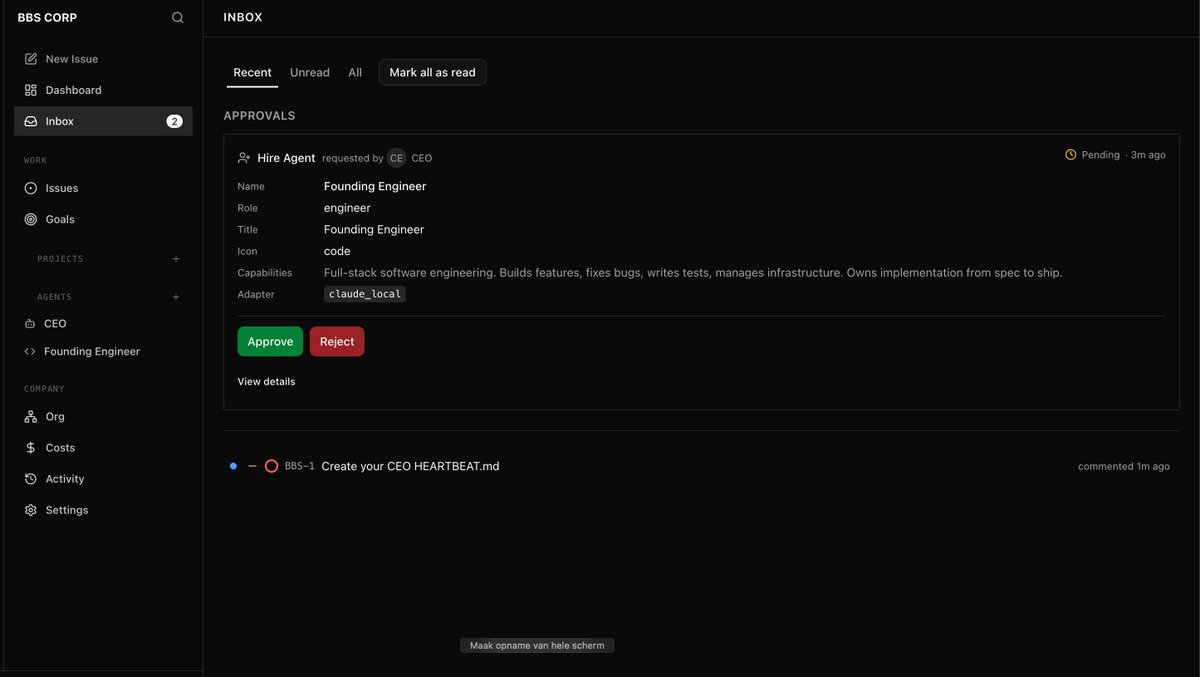Viewport: 1200px width, 677px height.
Task: Click the Inbox unread count badge
Action: point(174,121)
